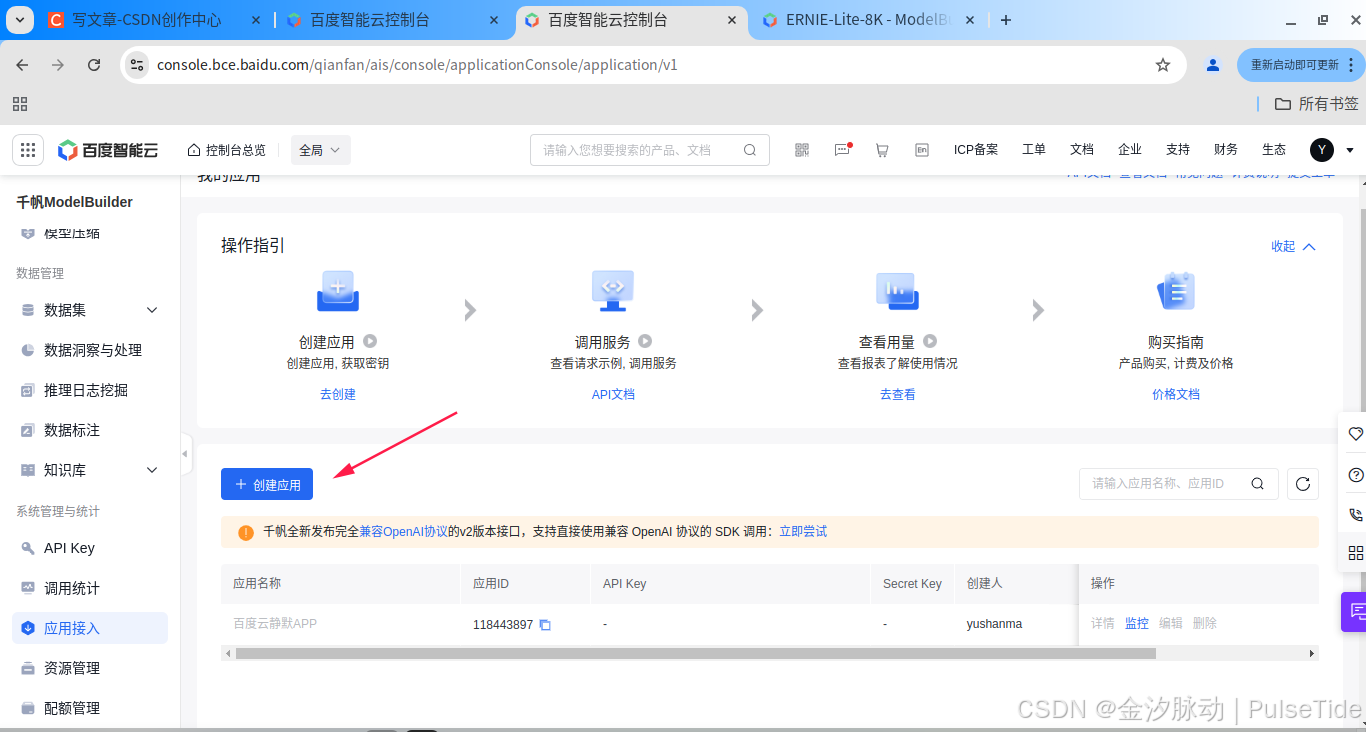Open the account dropdown arrow
The width and height of the screenshot is (1366, 732).
[x=1350, y=151]
